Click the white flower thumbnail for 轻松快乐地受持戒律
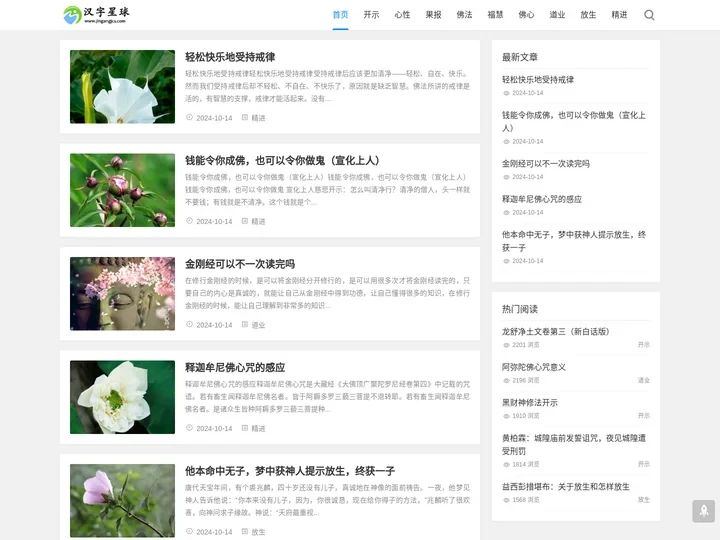The height and width of the screenshot is (540, 720). pos(122,87)
